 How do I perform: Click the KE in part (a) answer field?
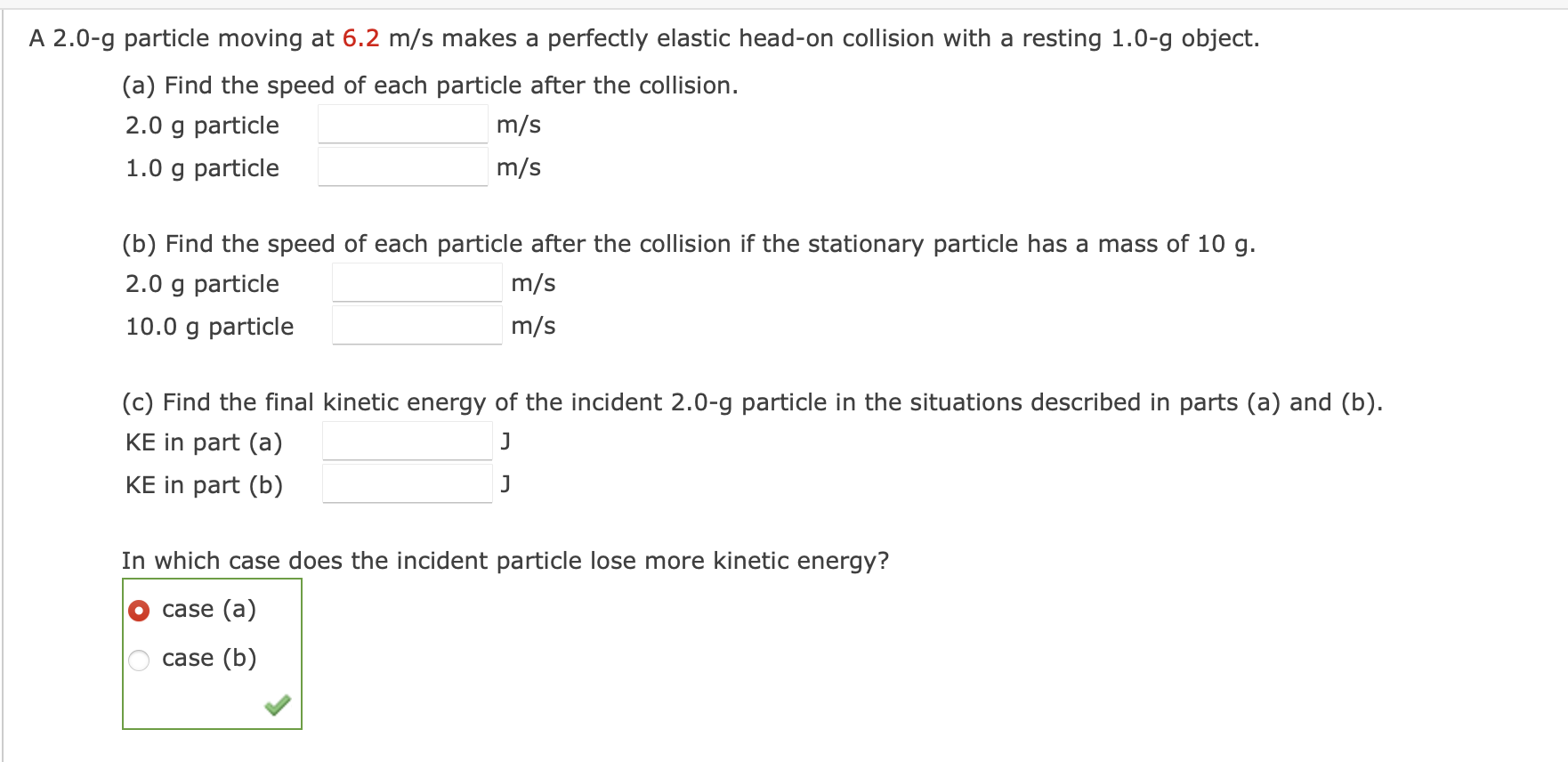click(407, 441)
